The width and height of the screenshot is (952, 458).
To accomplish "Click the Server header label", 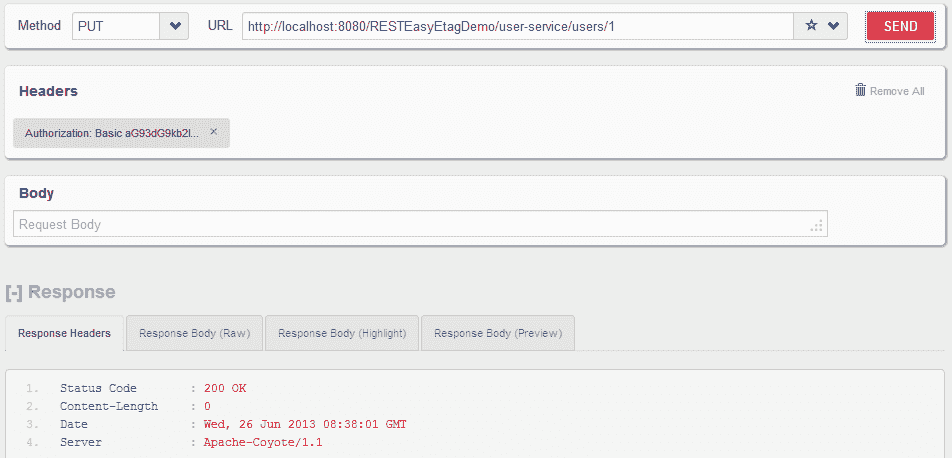I will pyautogui.click(x=81, y=442).
